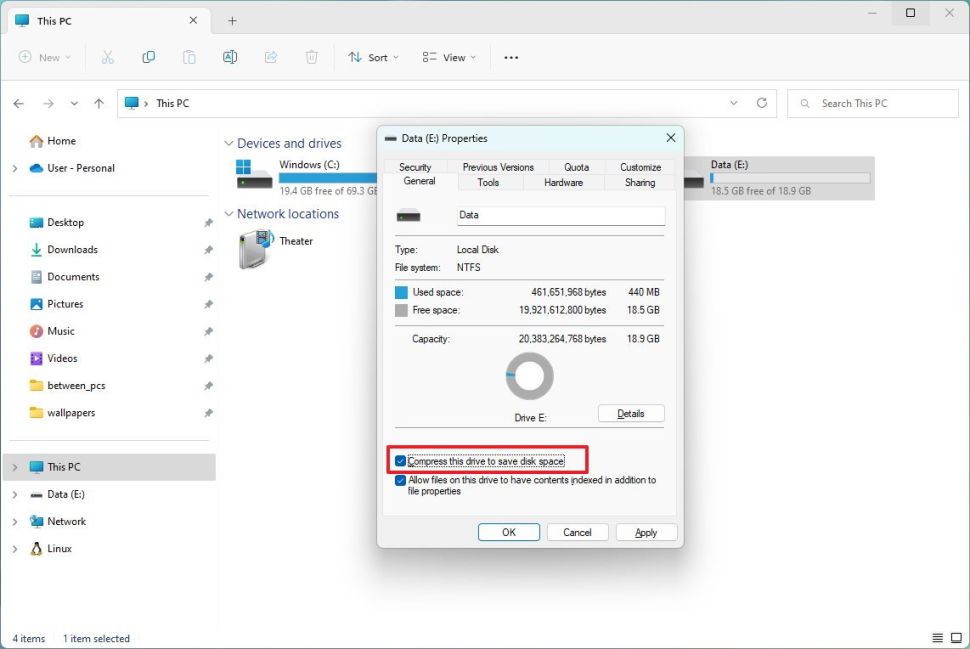Viewport: 970px width, 649px height.
Task: Click the Cut scissors icon in toolbar
Action: click(108, 57)
